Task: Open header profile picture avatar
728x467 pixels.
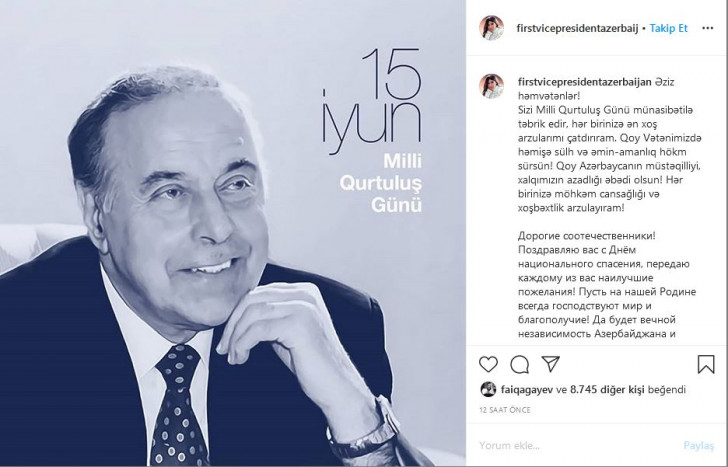Action: click(491, 28)
